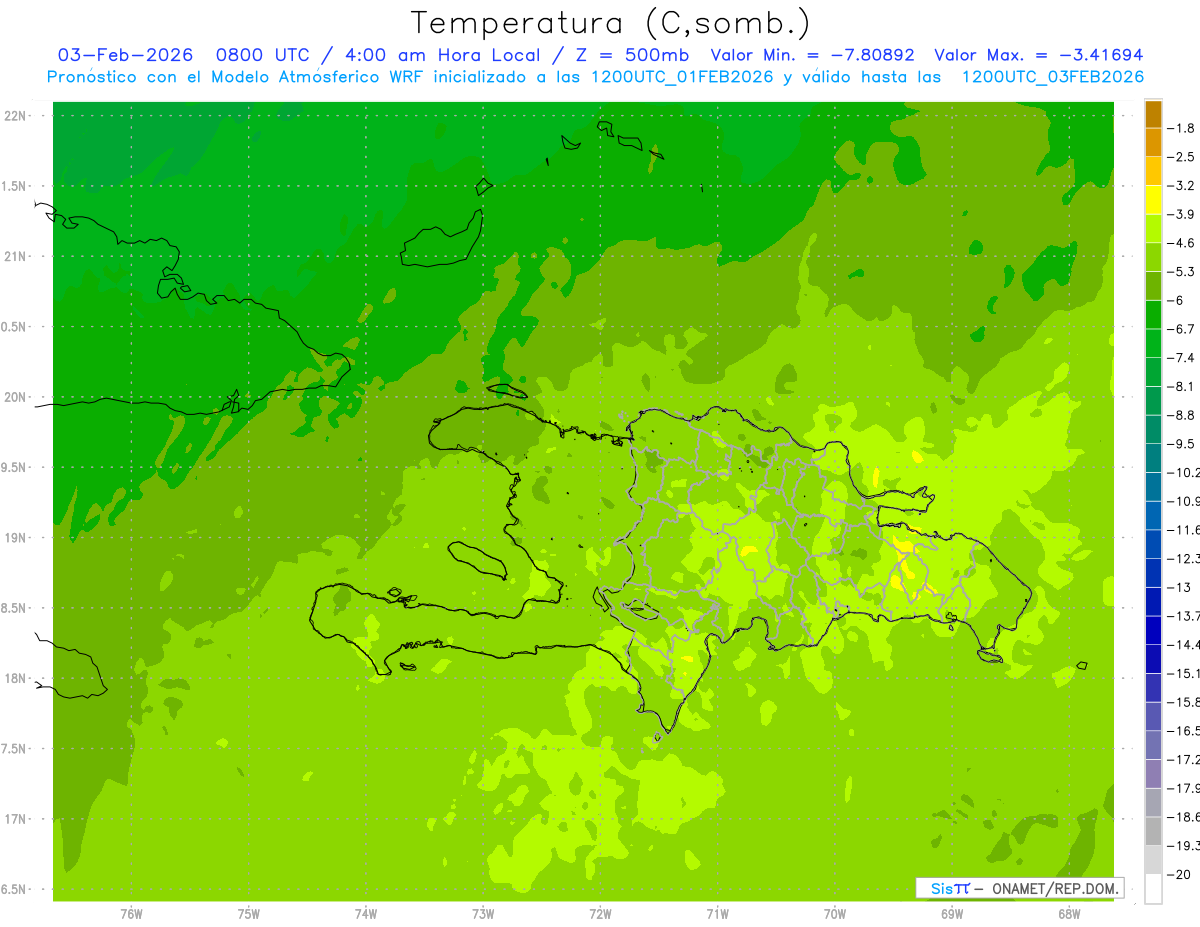Click the '-5.3' colorbar value
The height and width of the screenshot is (927, 1200).
1182,272
